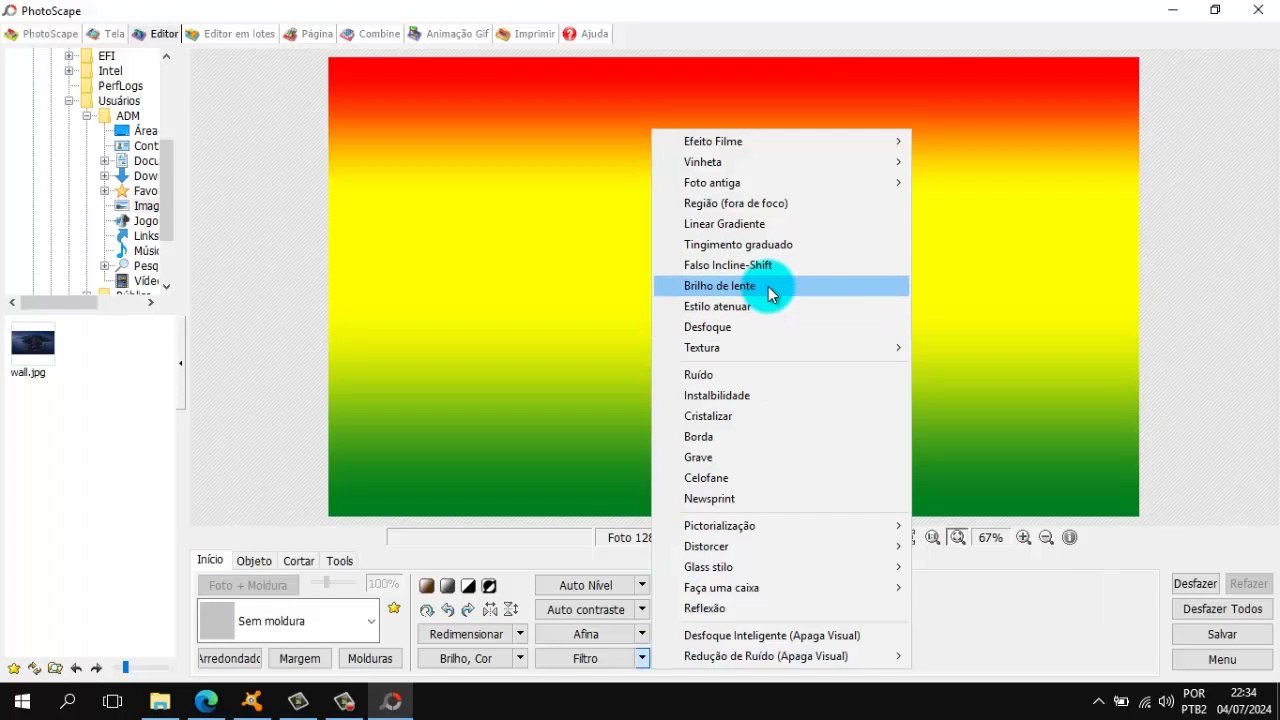Apply the sepia tone icon
Screen dimensions: 1280x720
(x=427, y=586)
